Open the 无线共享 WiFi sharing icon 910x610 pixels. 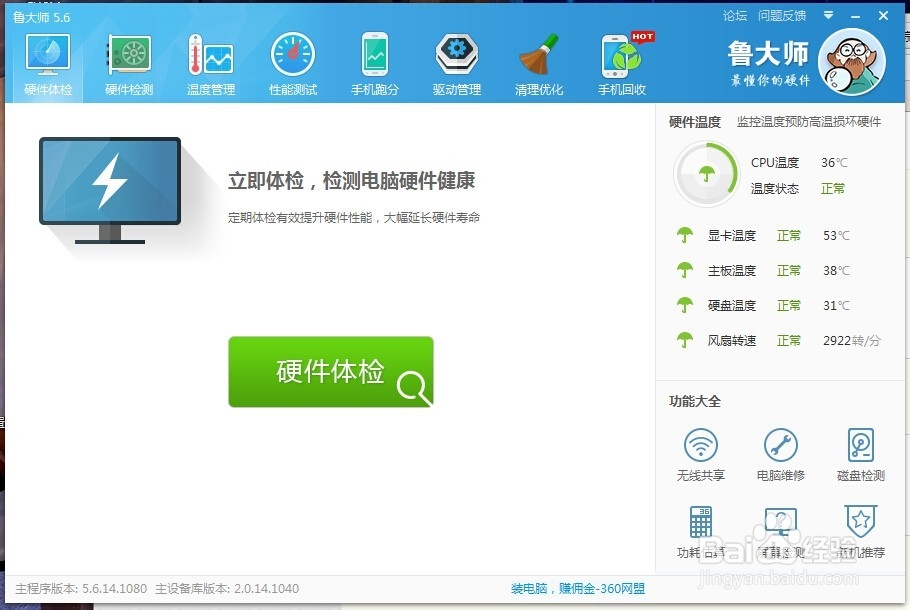tap(700, 445)
